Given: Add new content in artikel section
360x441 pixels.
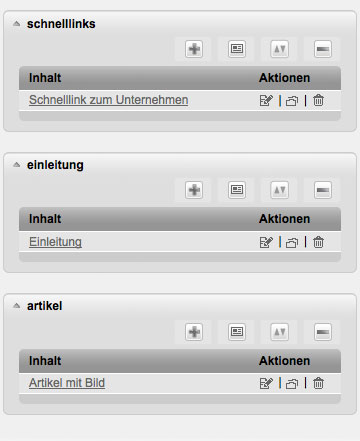Looking at the screenshot, I should coord(194,332).
